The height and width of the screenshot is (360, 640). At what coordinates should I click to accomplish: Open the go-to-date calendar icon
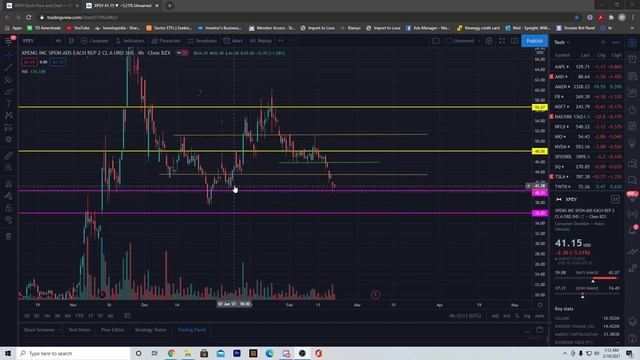(127, 316)
